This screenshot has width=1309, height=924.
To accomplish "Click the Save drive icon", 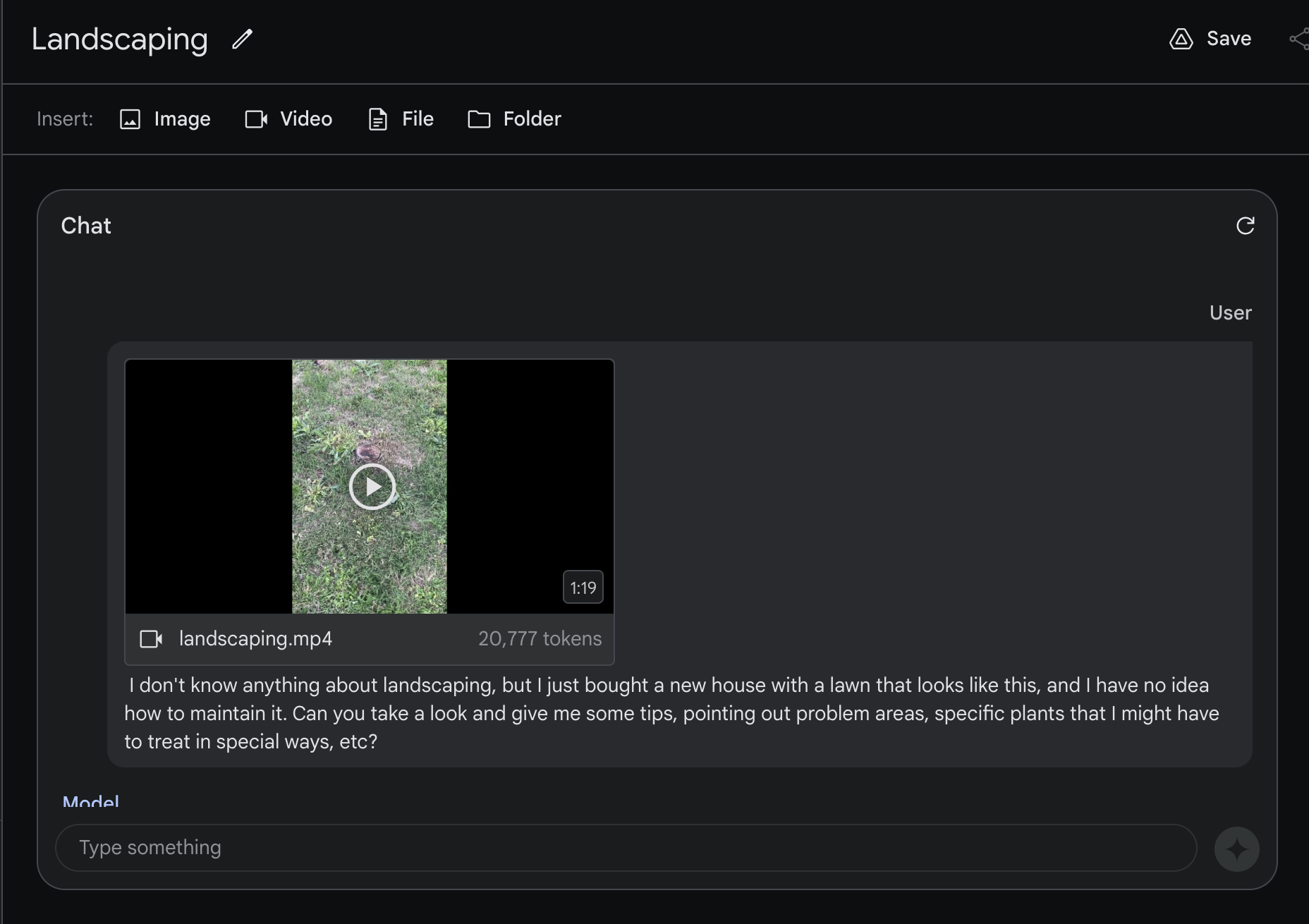I will pyautogui.click(x=1181, y=39).
